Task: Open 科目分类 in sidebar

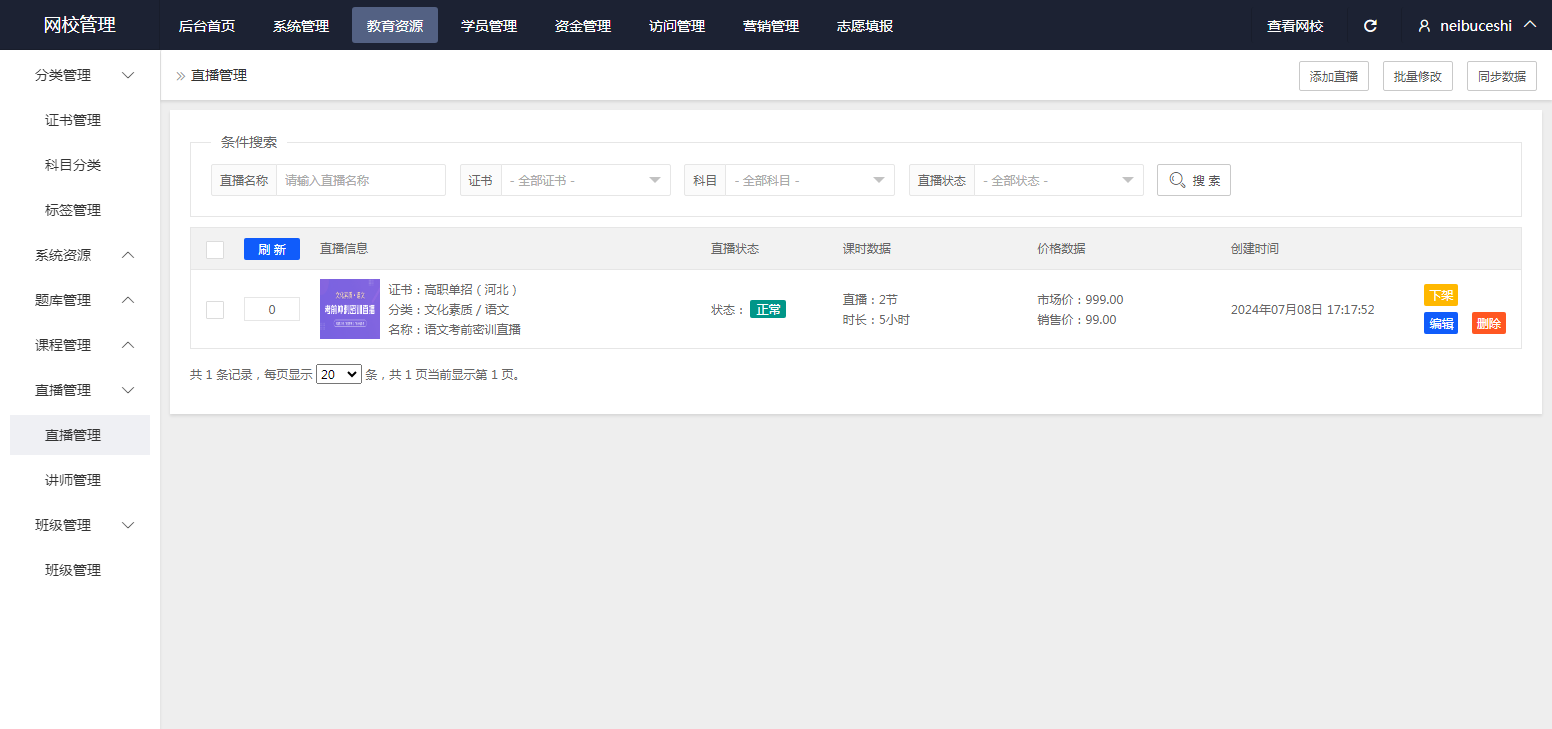Action: (73, 165)
